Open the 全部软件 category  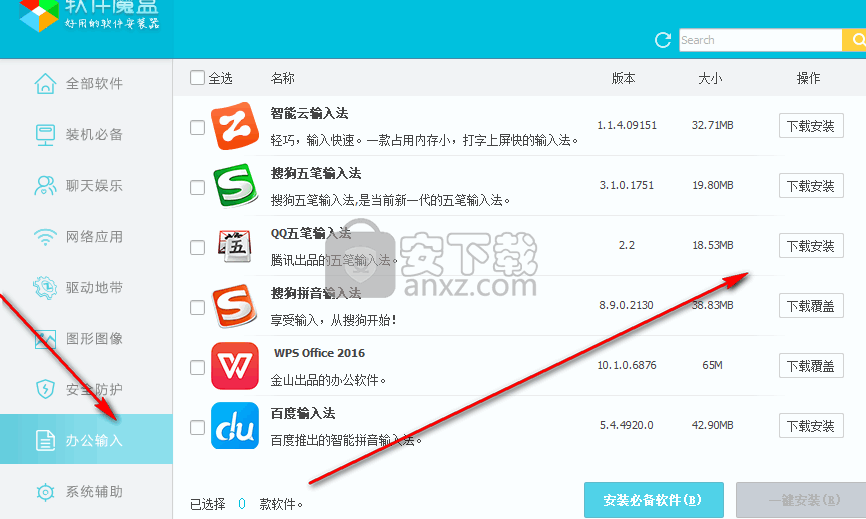click(86, 83)
